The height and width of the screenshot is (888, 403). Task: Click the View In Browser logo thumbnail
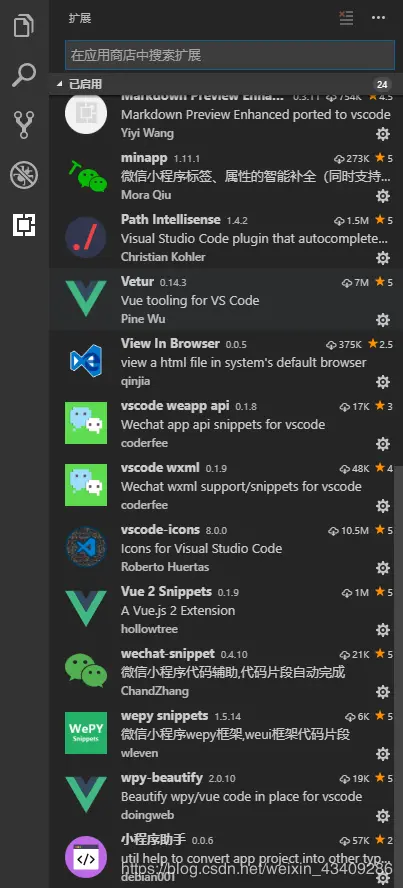[x=86, y=361]
